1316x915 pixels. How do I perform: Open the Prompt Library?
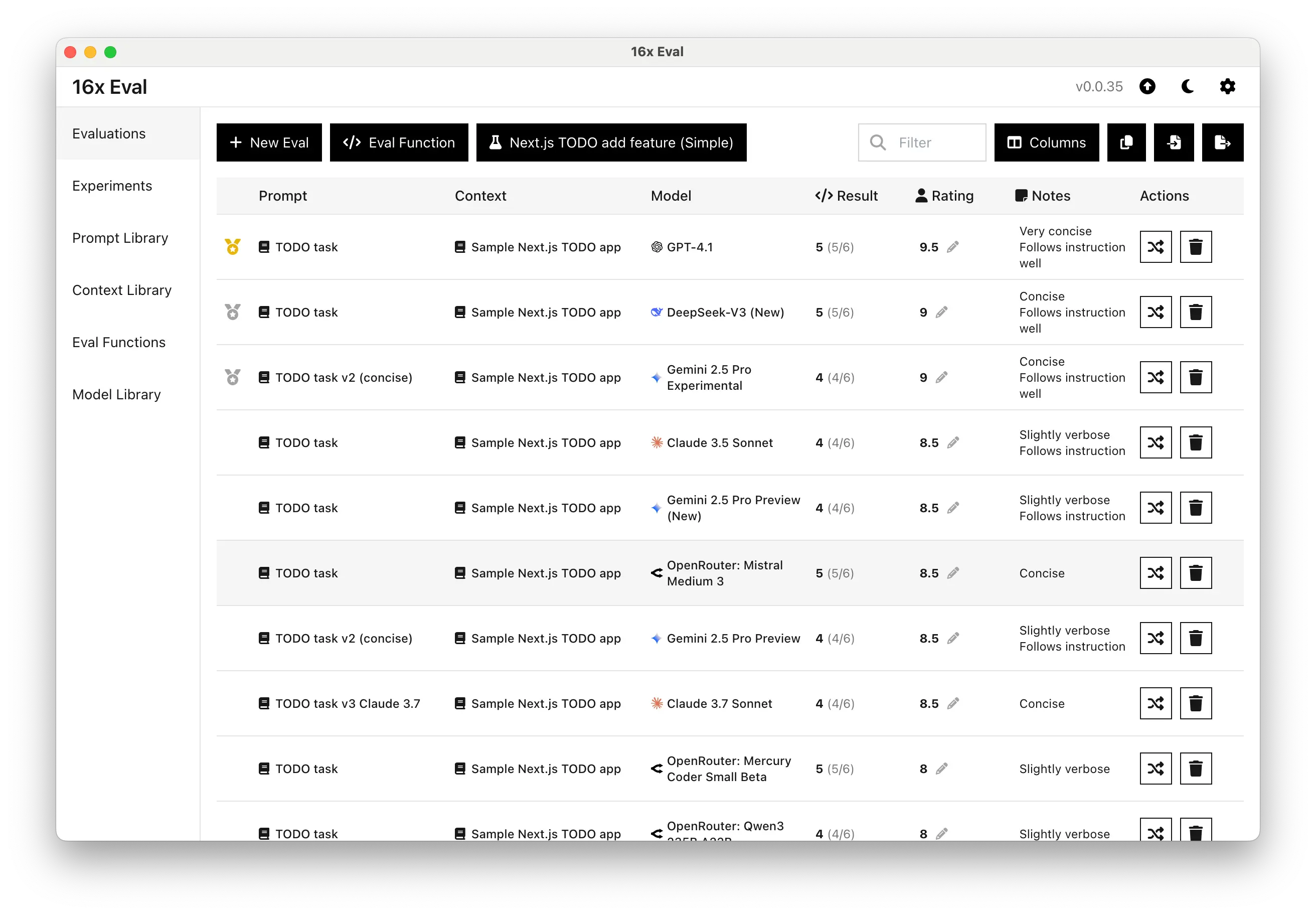coord(128,238)
